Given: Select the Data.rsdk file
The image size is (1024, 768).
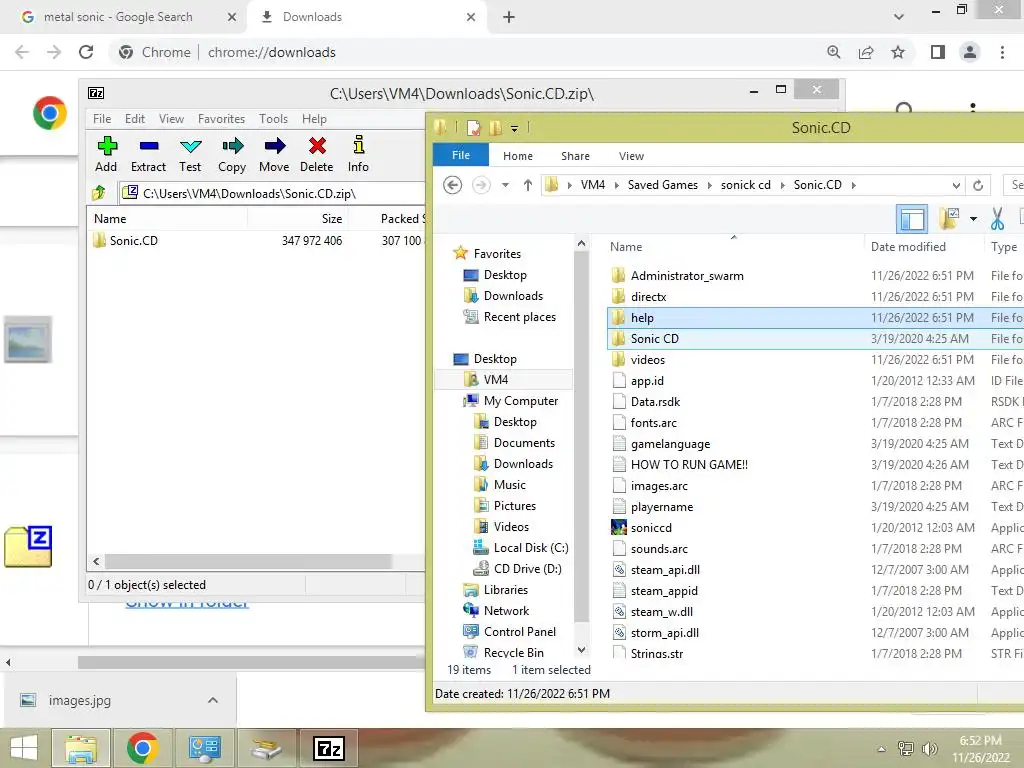Looking at the screenshot, I should (655, 402).
